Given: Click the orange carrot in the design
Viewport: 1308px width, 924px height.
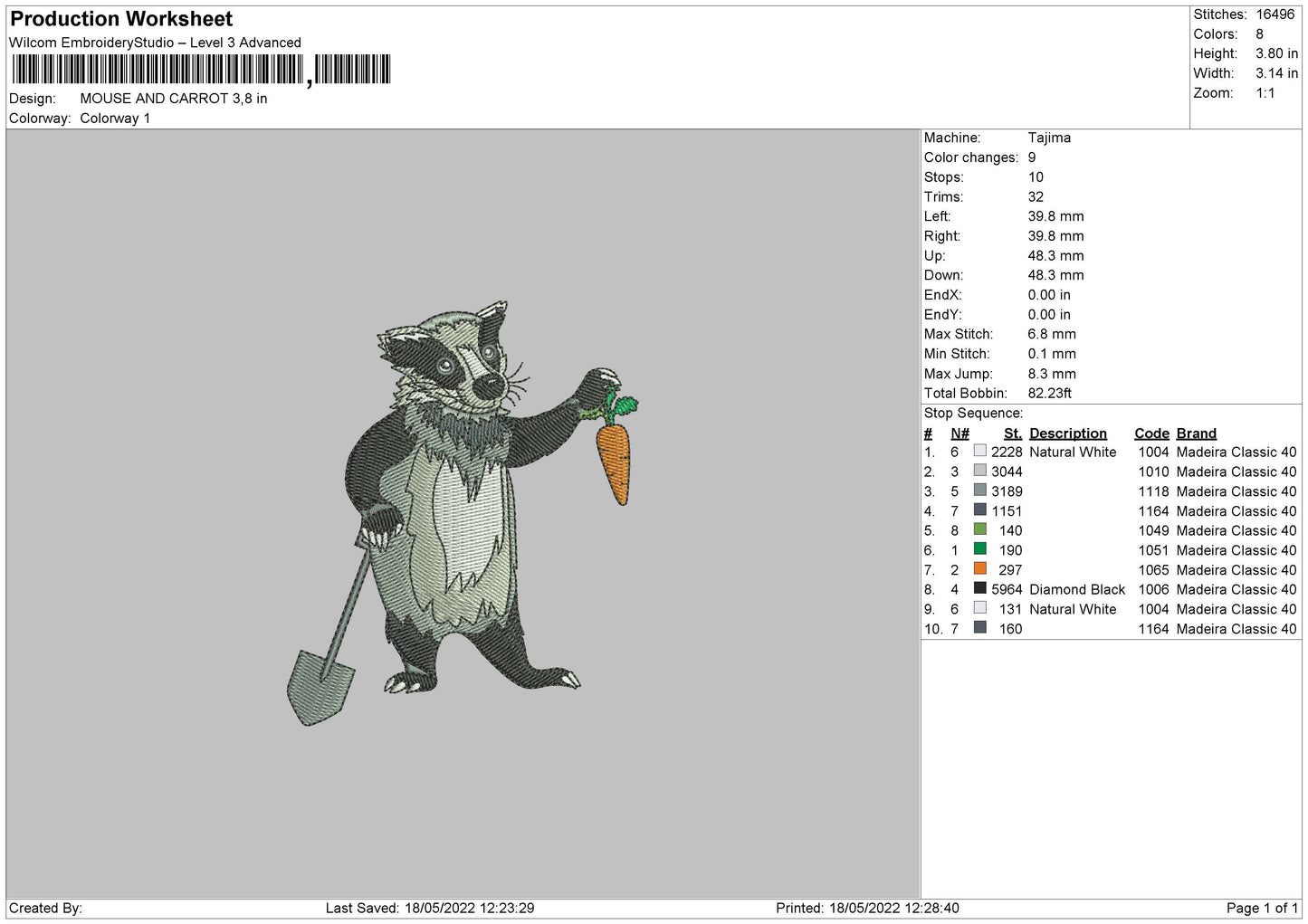Looking at the screenshot, I should pos(614,462).
